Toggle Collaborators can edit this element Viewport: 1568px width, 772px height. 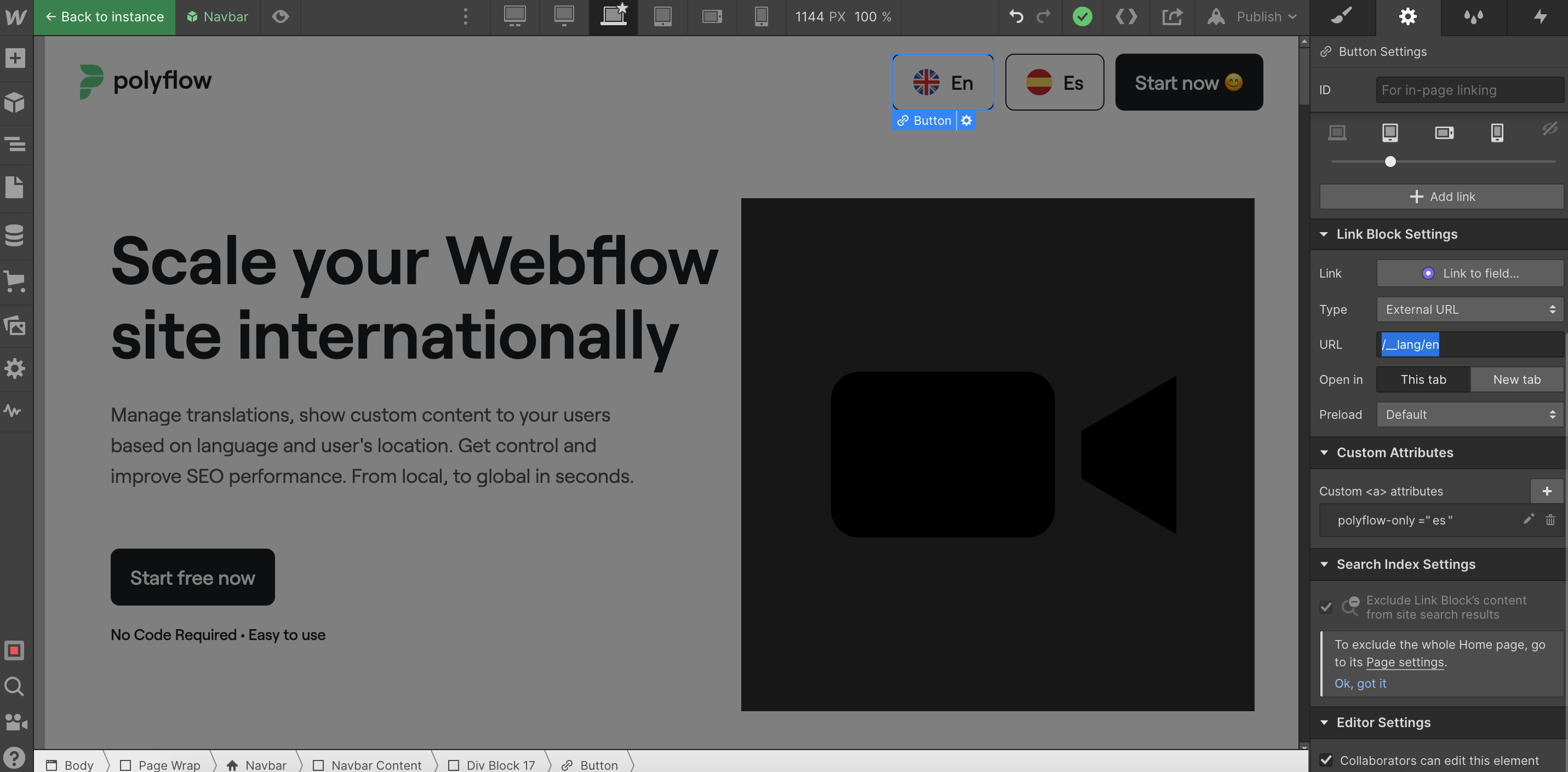coord(1326,760)
